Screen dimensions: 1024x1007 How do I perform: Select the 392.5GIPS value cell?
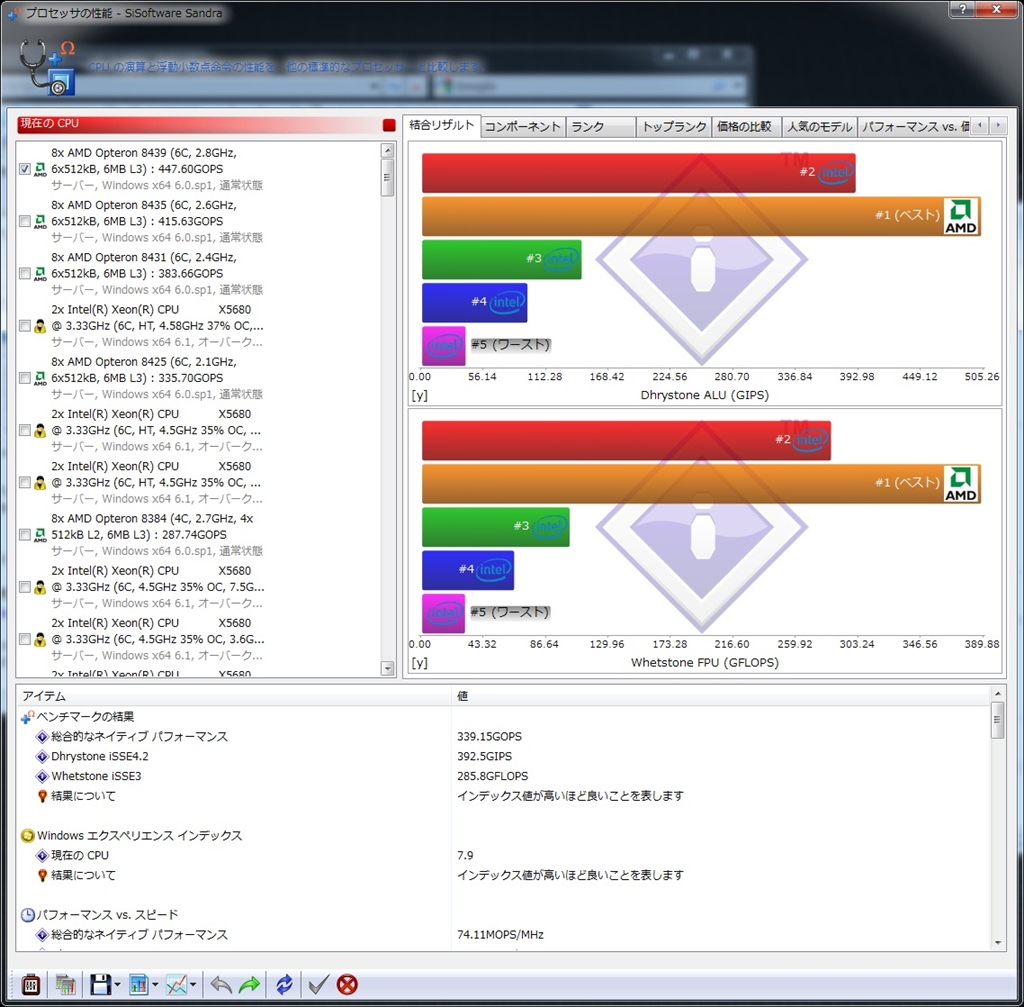pos(485,757)
